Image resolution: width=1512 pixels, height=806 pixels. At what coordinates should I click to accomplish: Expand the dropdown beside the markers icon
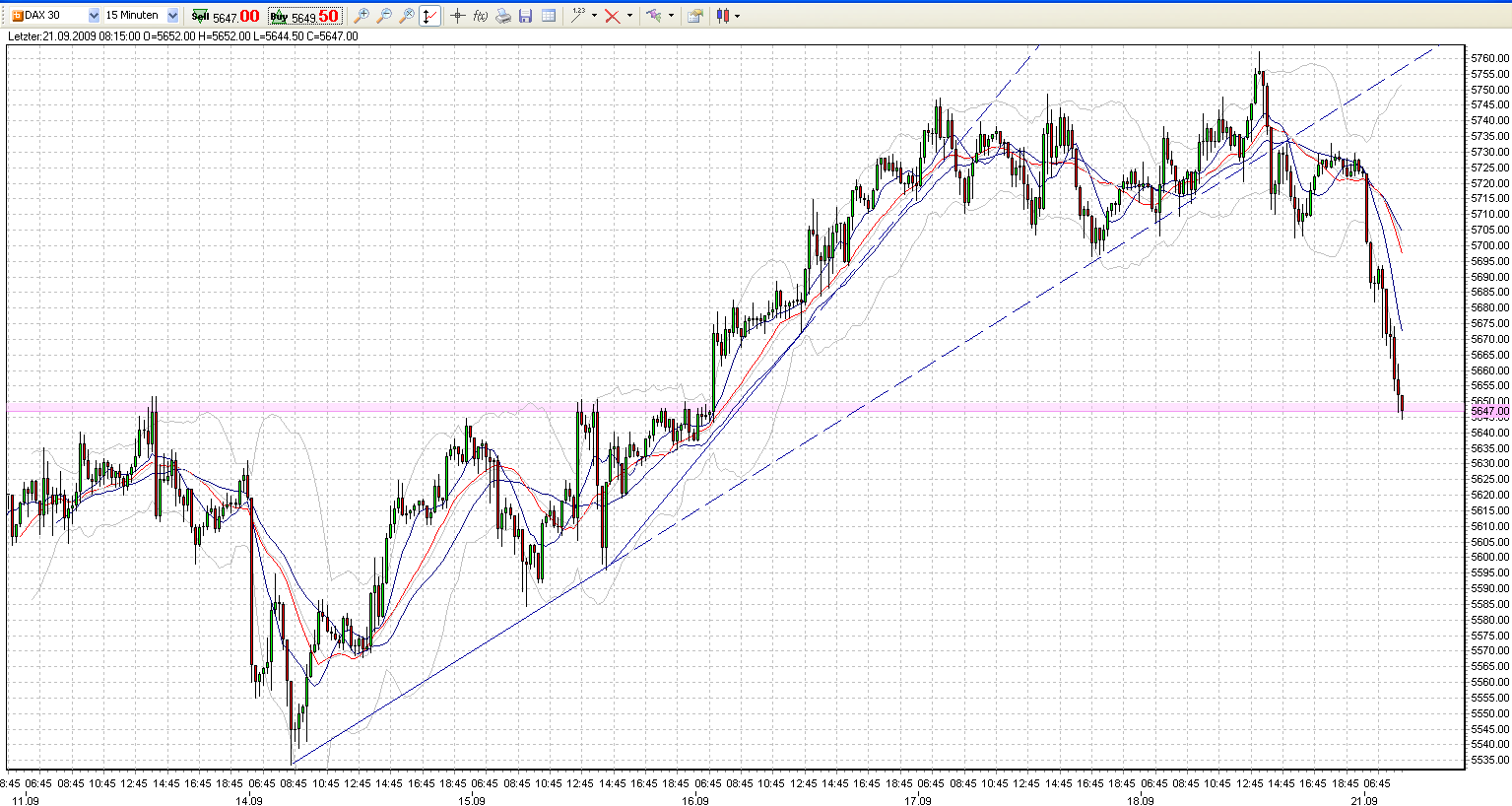coord(671,16)
